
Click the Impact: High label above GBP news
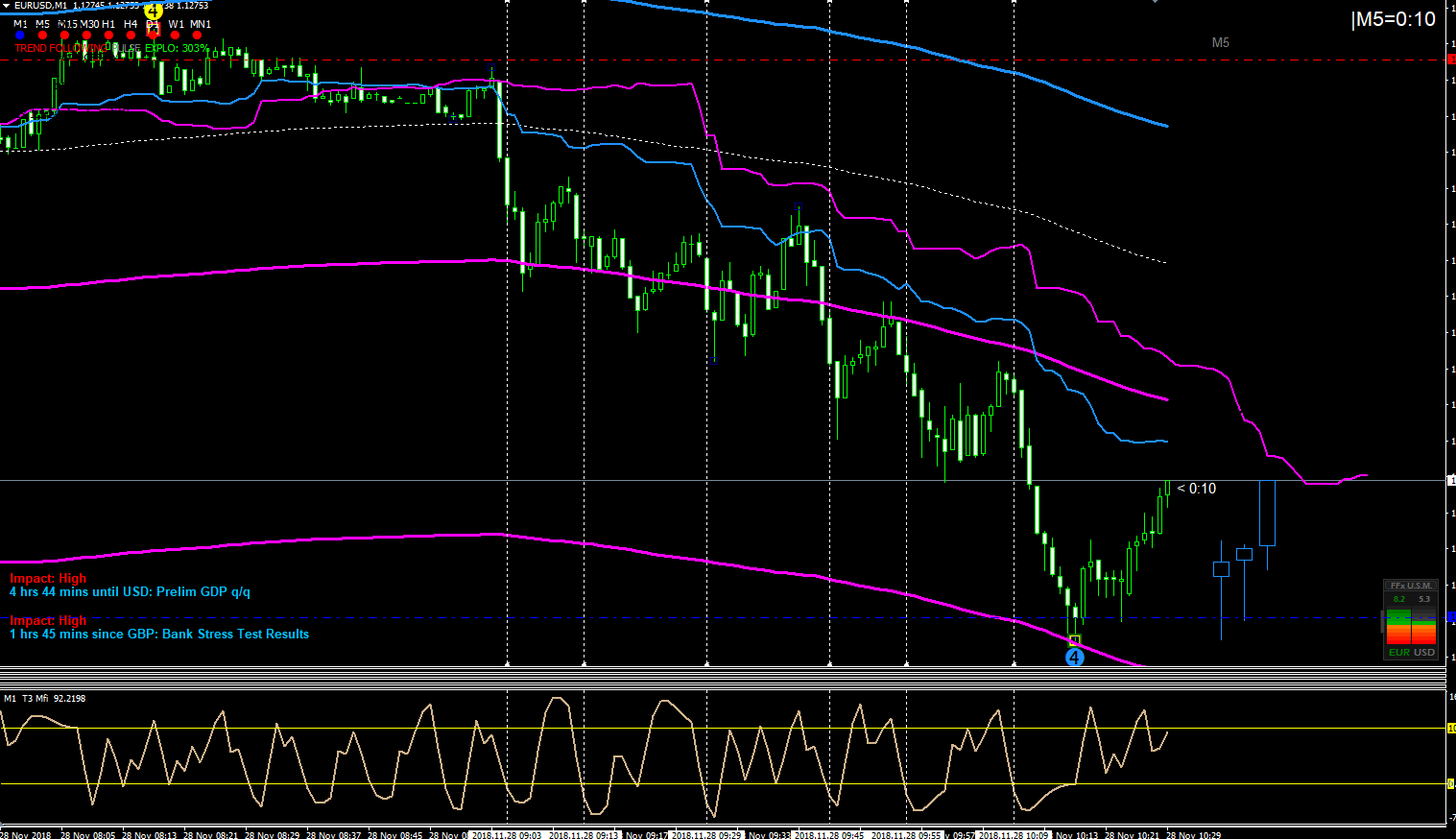[48, 621]
